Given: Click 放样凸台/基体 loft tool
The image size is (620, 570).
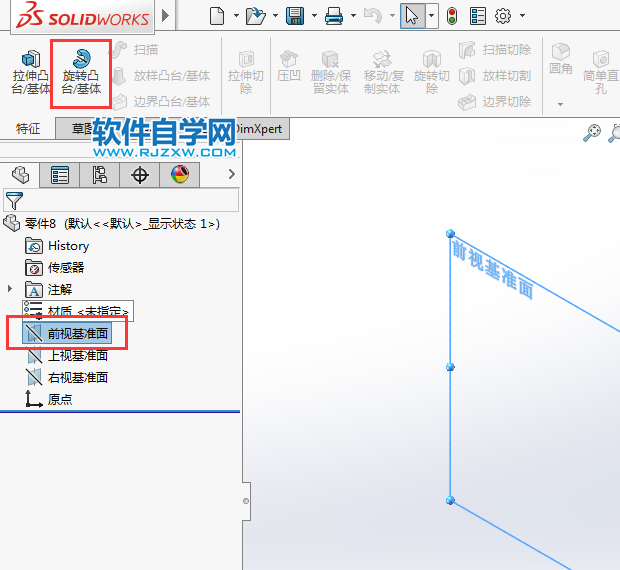Looking at the screenshot, I should (x=161, y=76).
